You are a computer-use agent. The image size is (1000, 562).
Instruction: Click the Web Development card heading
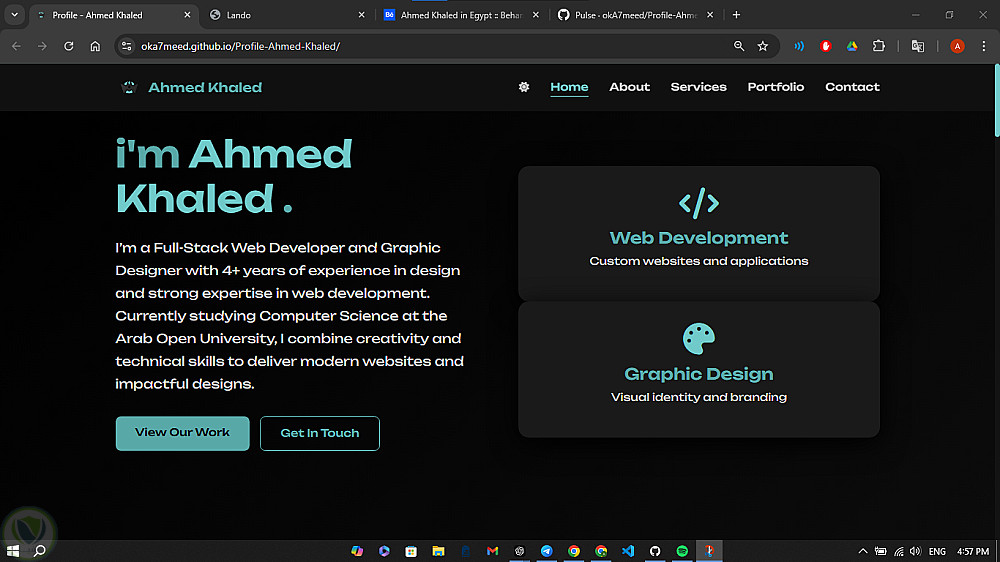point(698,238)
